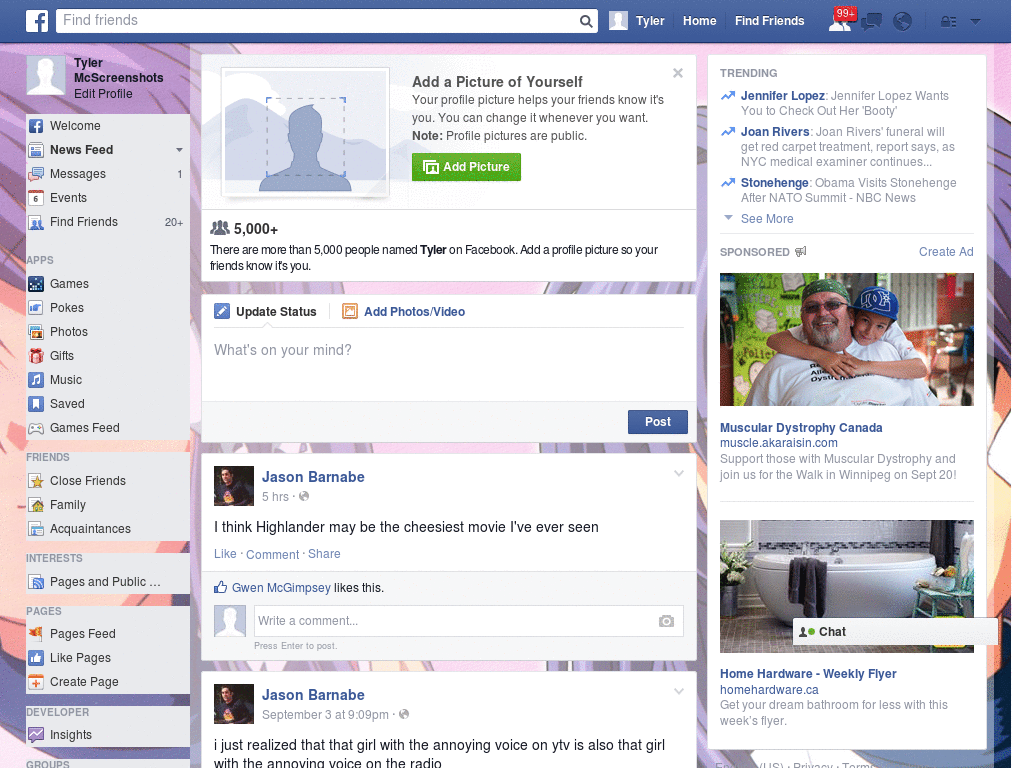Open the Joan Rivers trending topic
Viewport: 1024px width, 768px height.
coord(775,132)
